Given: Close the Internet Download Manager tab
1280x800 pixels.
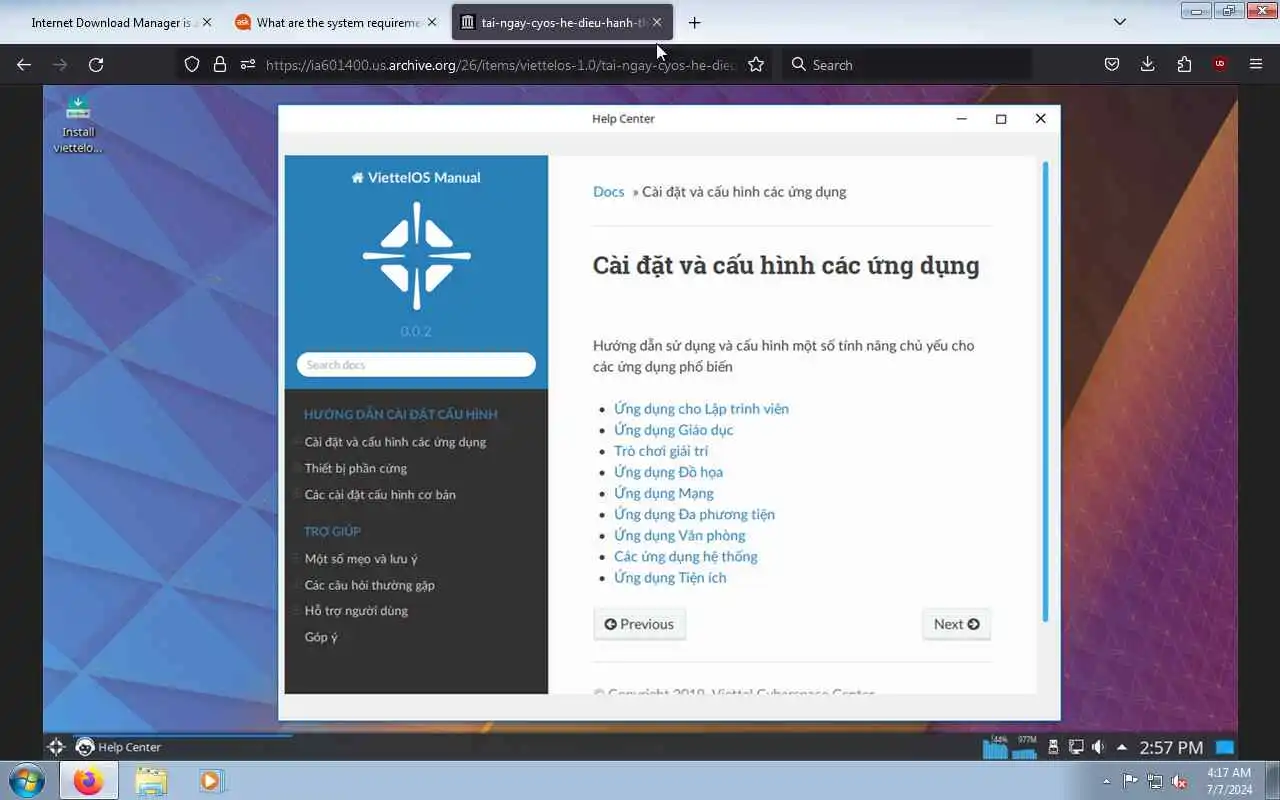Looking at the screenshot, I should 206,22.
